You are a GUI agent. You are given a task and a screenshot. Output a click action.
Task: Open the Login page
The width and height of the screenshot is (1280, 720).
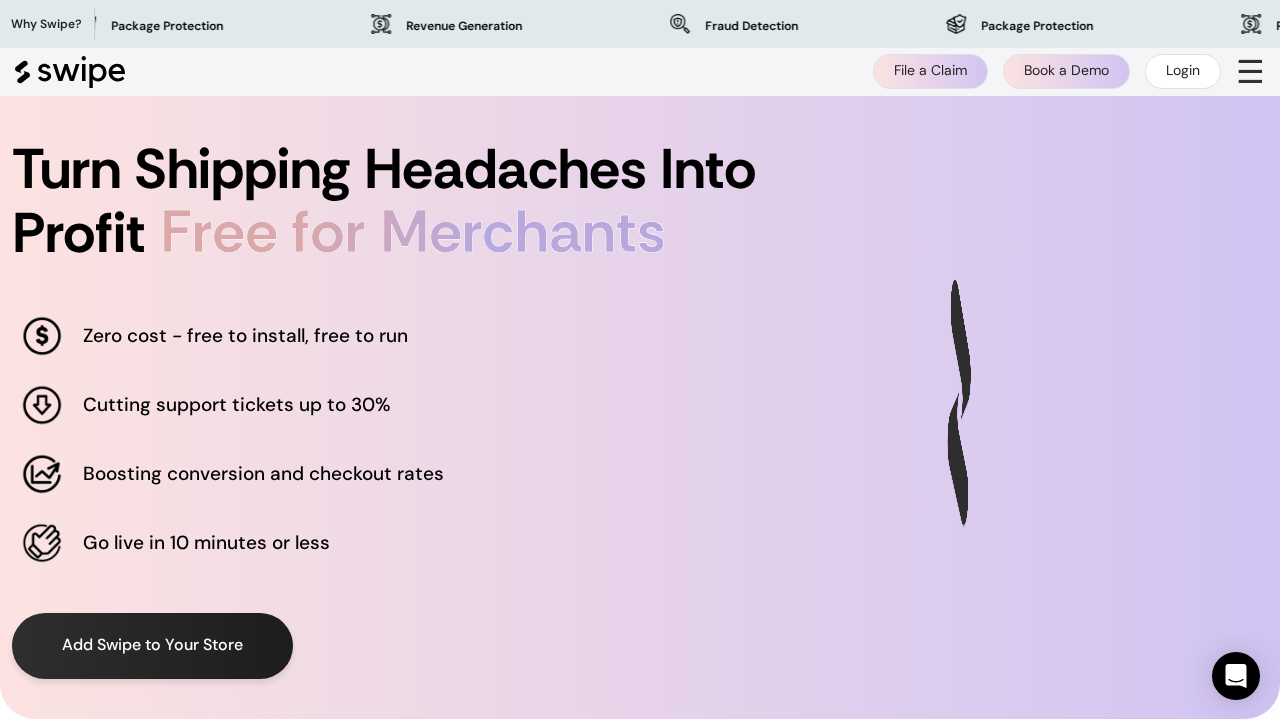coord(1182,71)
